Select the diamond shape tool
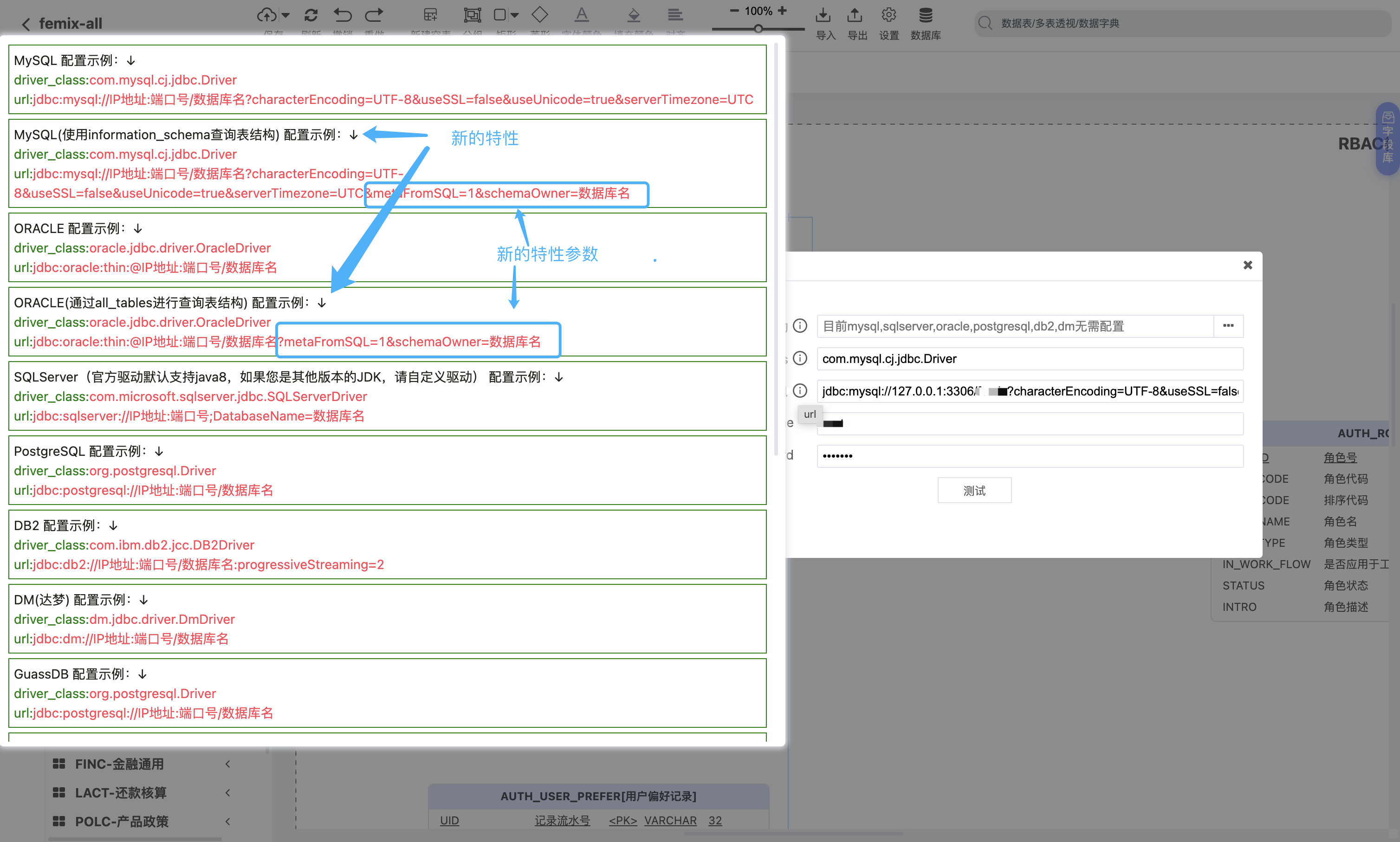This screenshot has height=842, width=1400. 539,15
